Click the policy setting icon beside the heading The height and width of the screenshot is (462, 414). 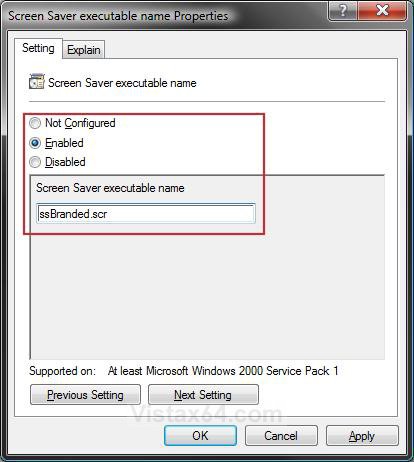point(36,82)
